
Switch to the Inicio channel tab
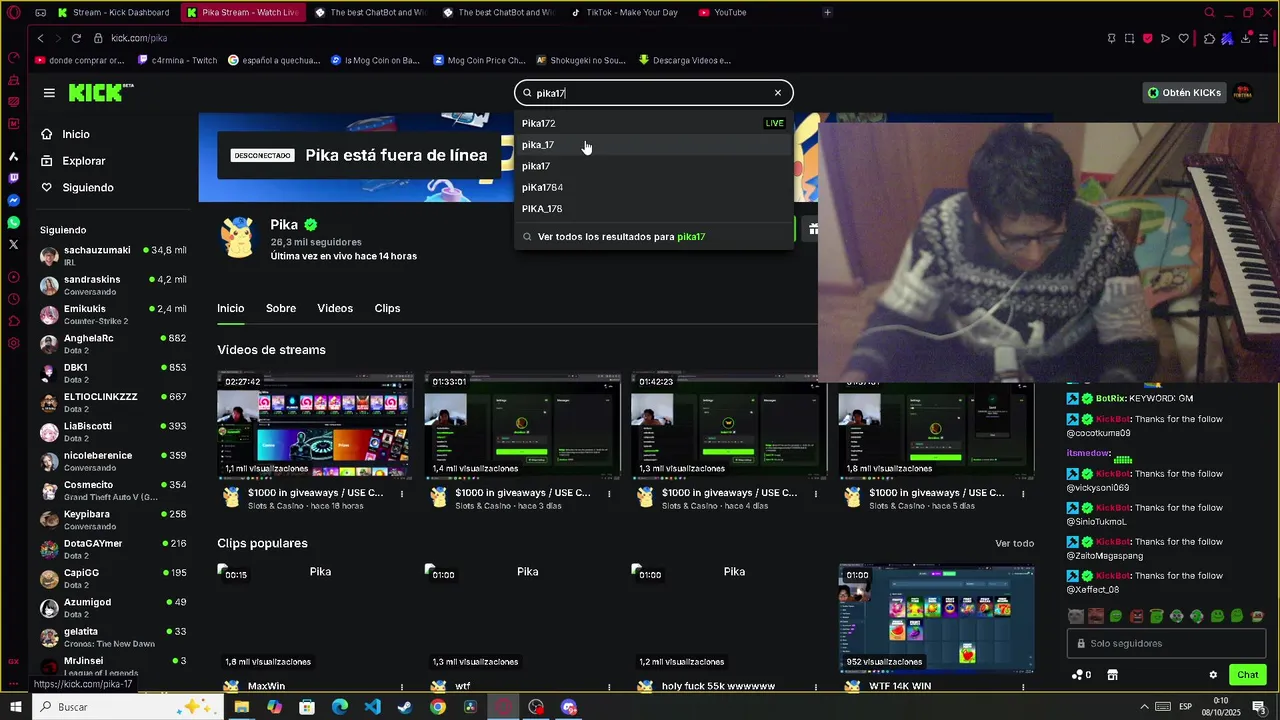point(231,308)
